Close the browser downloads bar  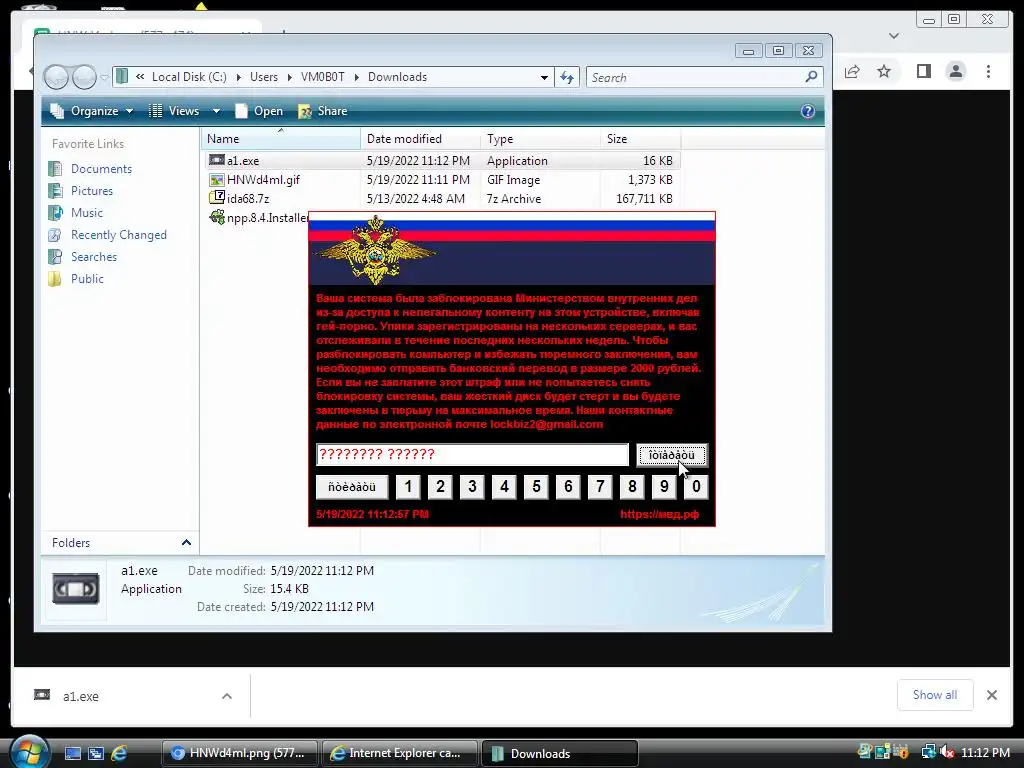992,695
